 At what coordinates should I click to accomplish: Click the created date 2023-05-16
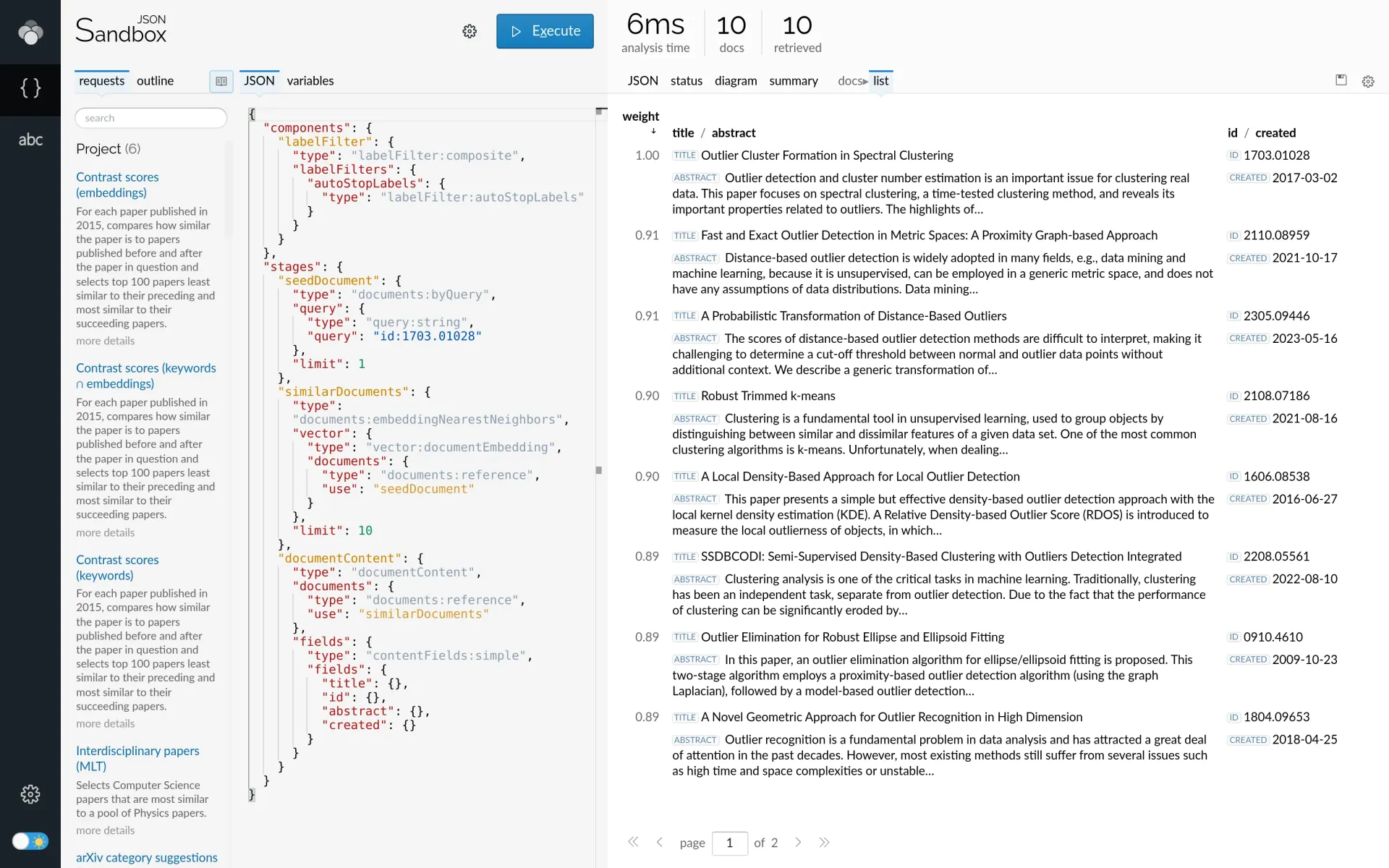[1304, 339]
